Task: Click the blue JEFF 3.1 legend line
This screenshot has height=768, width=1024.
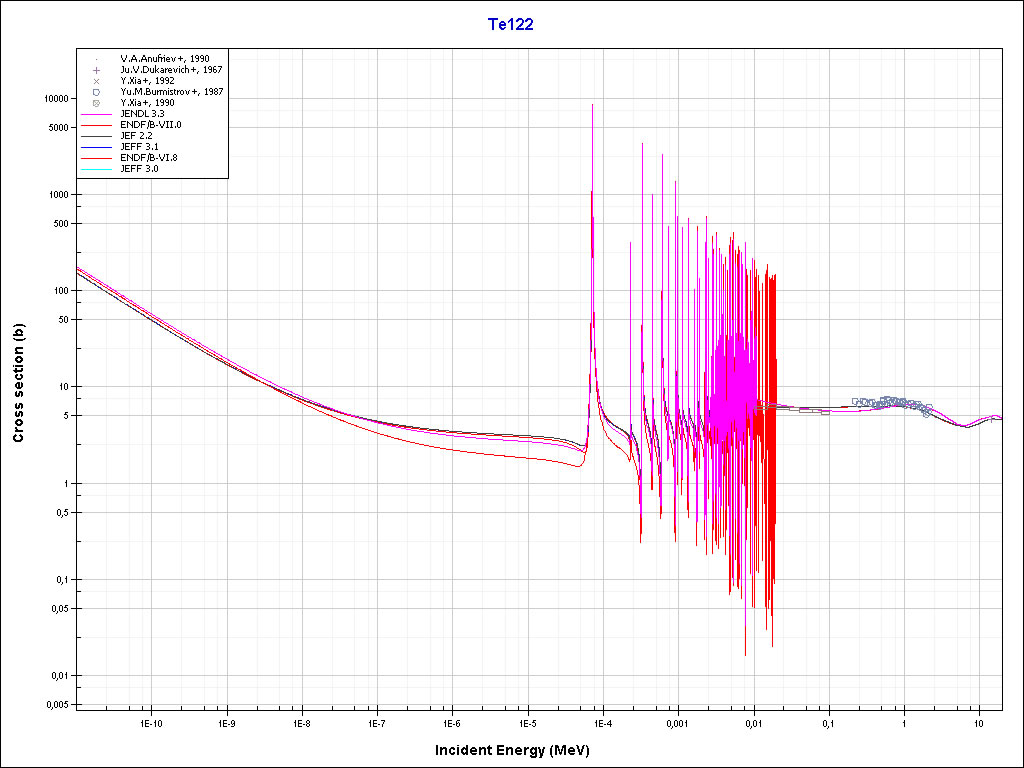Action: (x=96, y=147)
